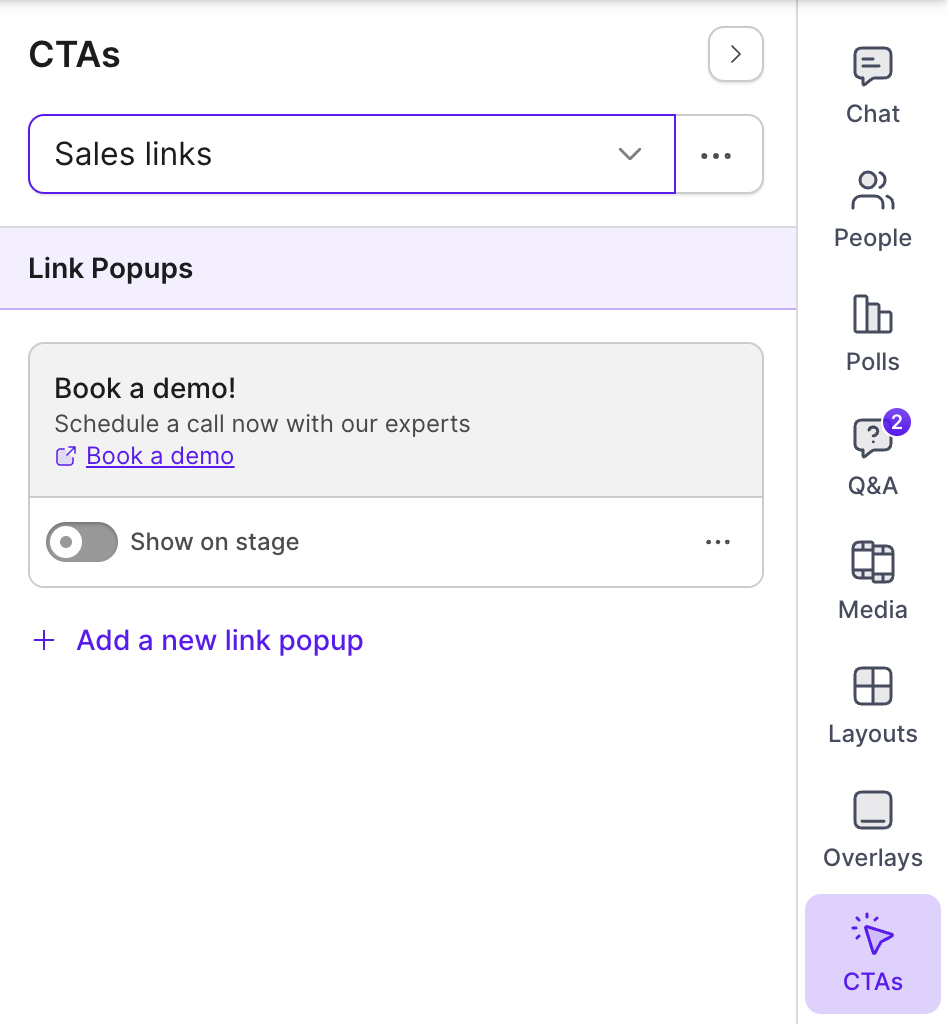Open more options beside Sales links
Screen dimensions: 948x1024
pos(718,154)
